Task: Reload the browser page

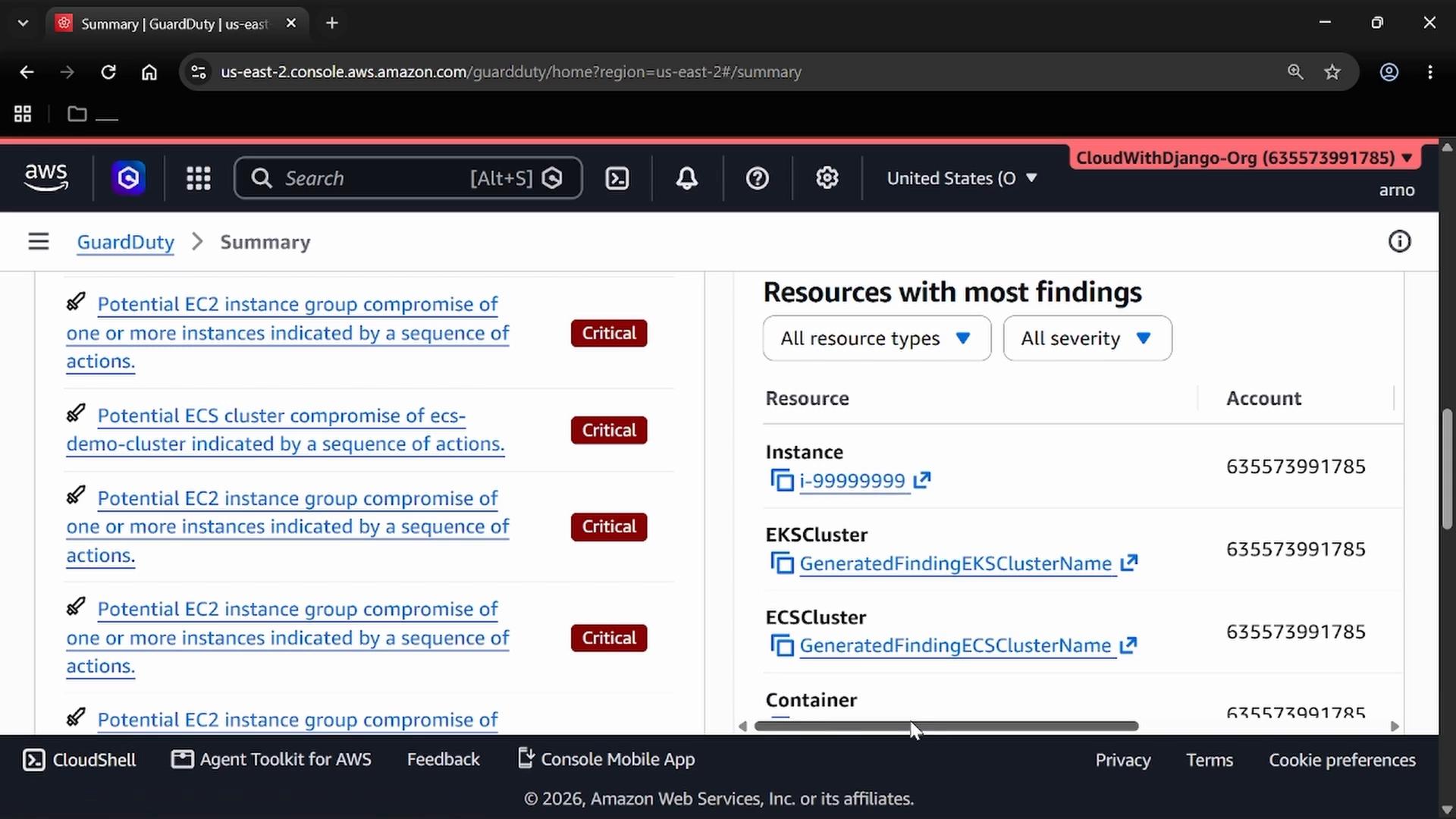Action: 108,72
